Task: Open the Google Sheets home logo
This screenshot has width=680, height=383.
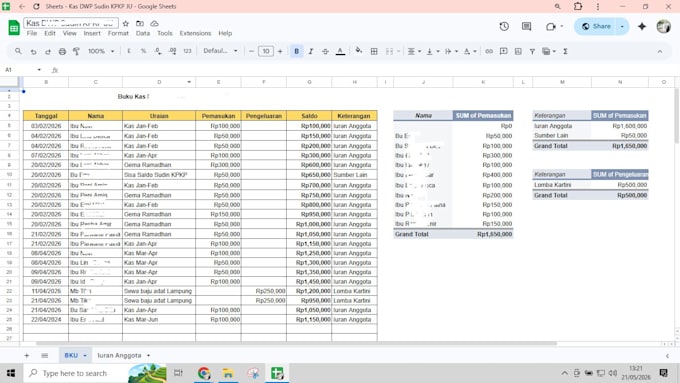Action: click(x=14, y=27)
